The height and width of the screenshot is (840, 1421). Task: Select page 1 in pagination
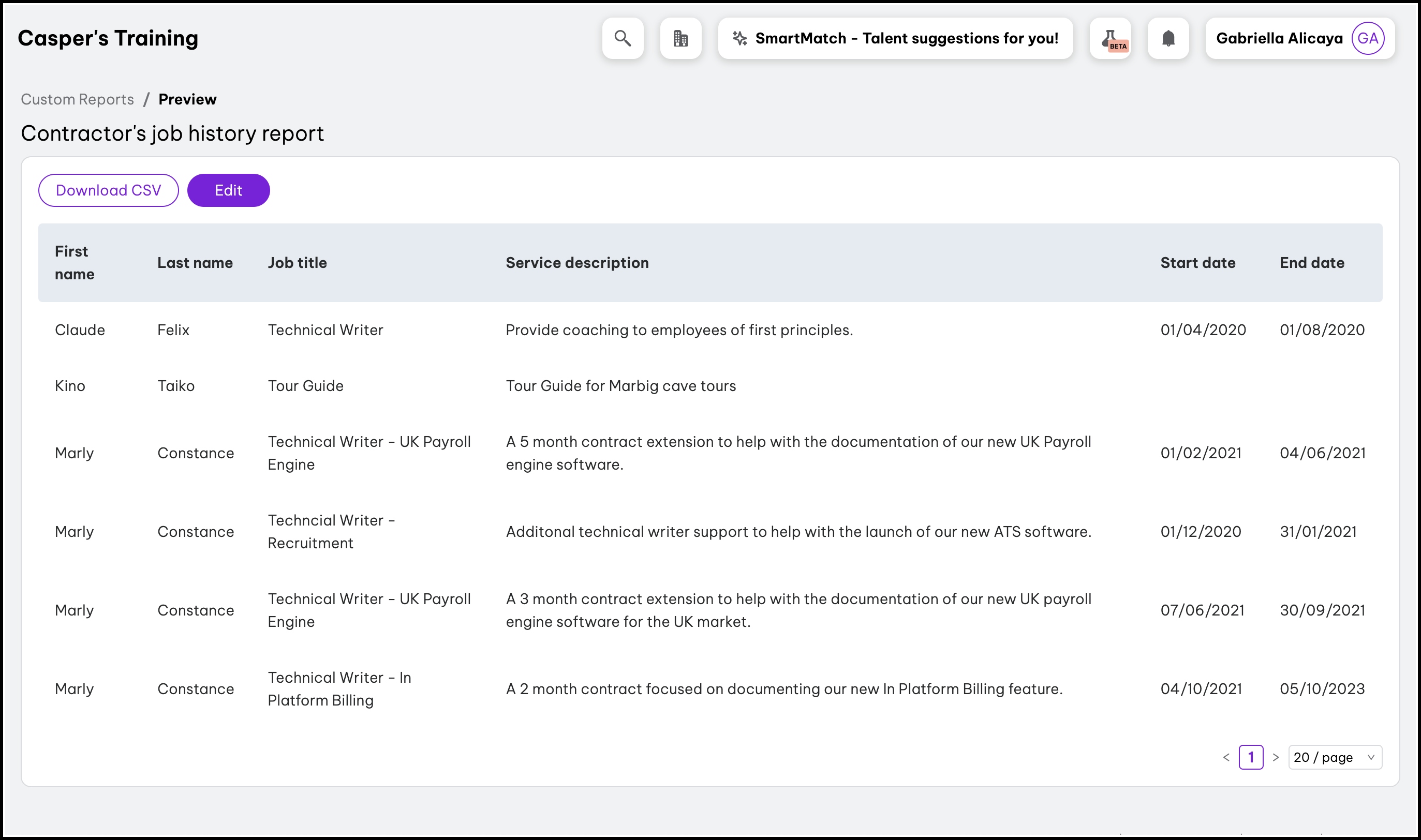tap(1251, 757)
